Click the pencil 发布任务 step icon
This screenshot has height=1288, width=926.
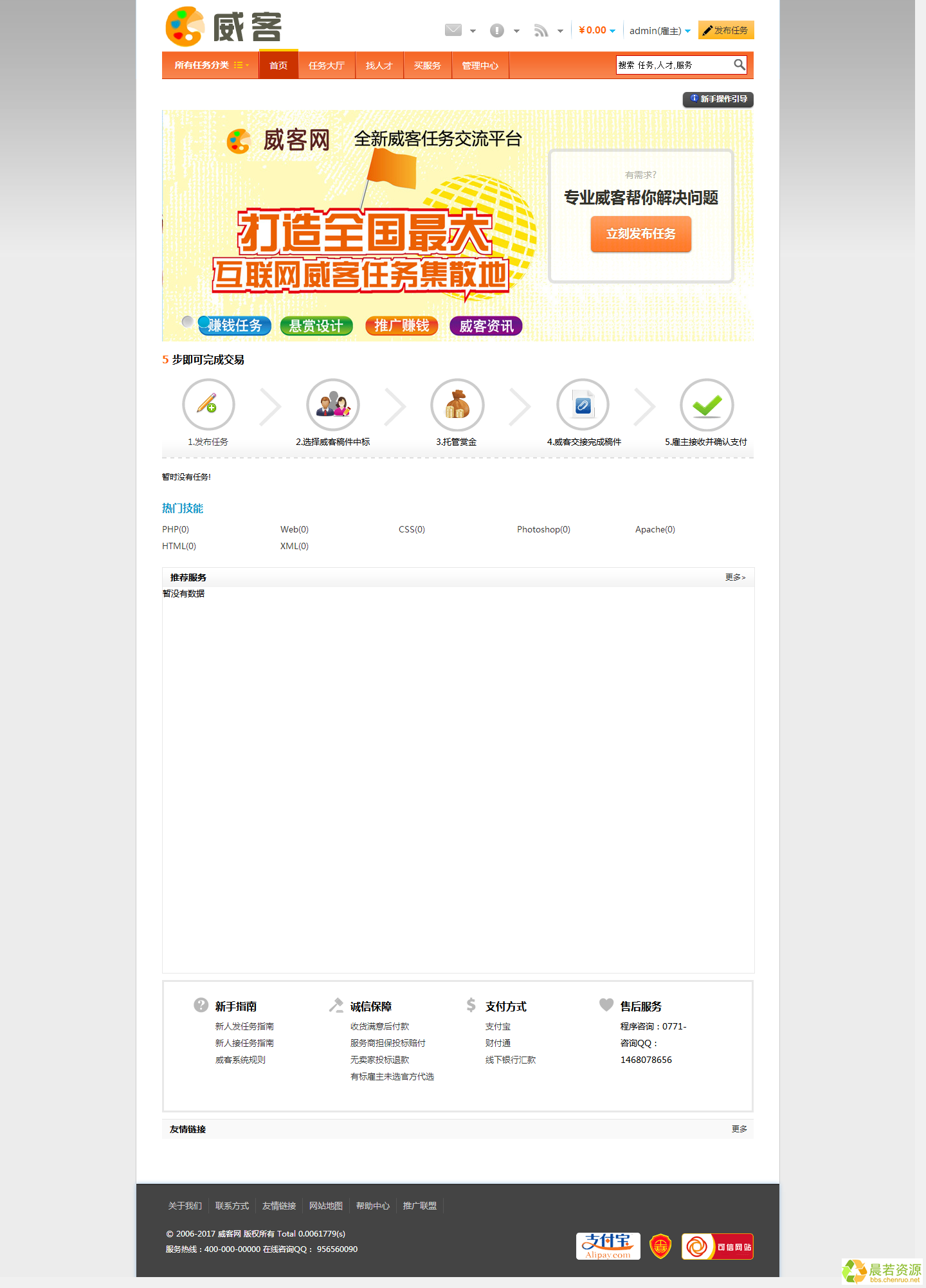tap(208, 404)
